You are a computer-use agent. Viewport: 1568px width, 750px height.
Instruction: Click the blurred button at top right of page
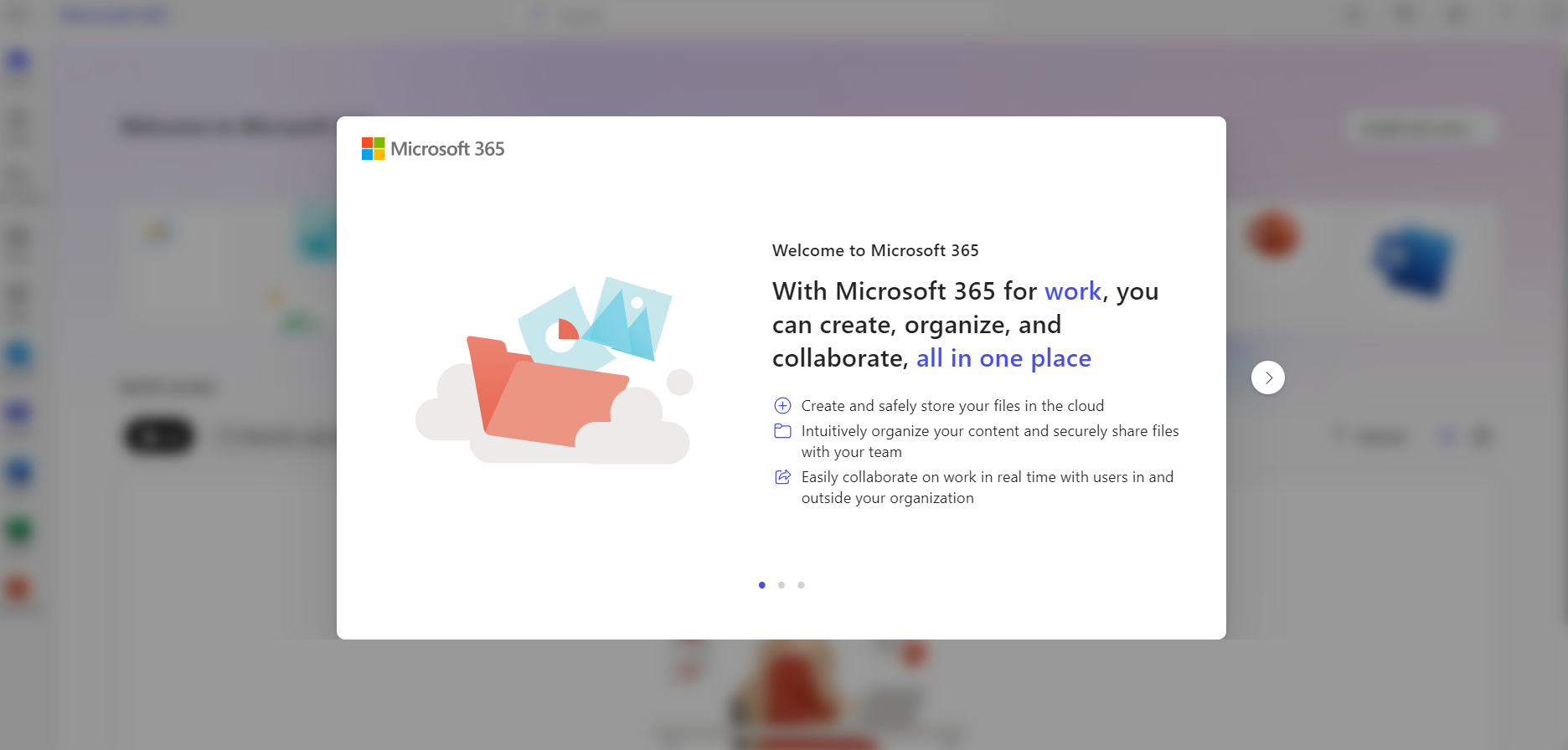tap(1420, 128)
